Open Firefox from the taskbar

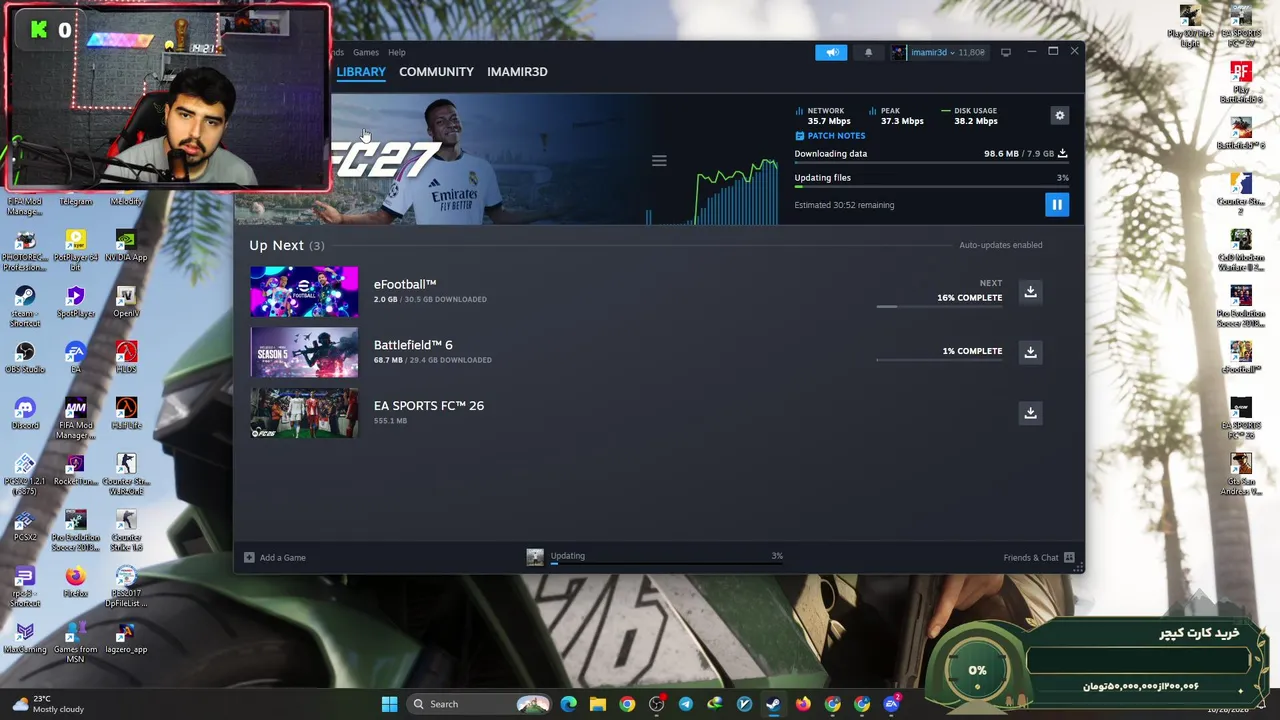tap(803, 704)
